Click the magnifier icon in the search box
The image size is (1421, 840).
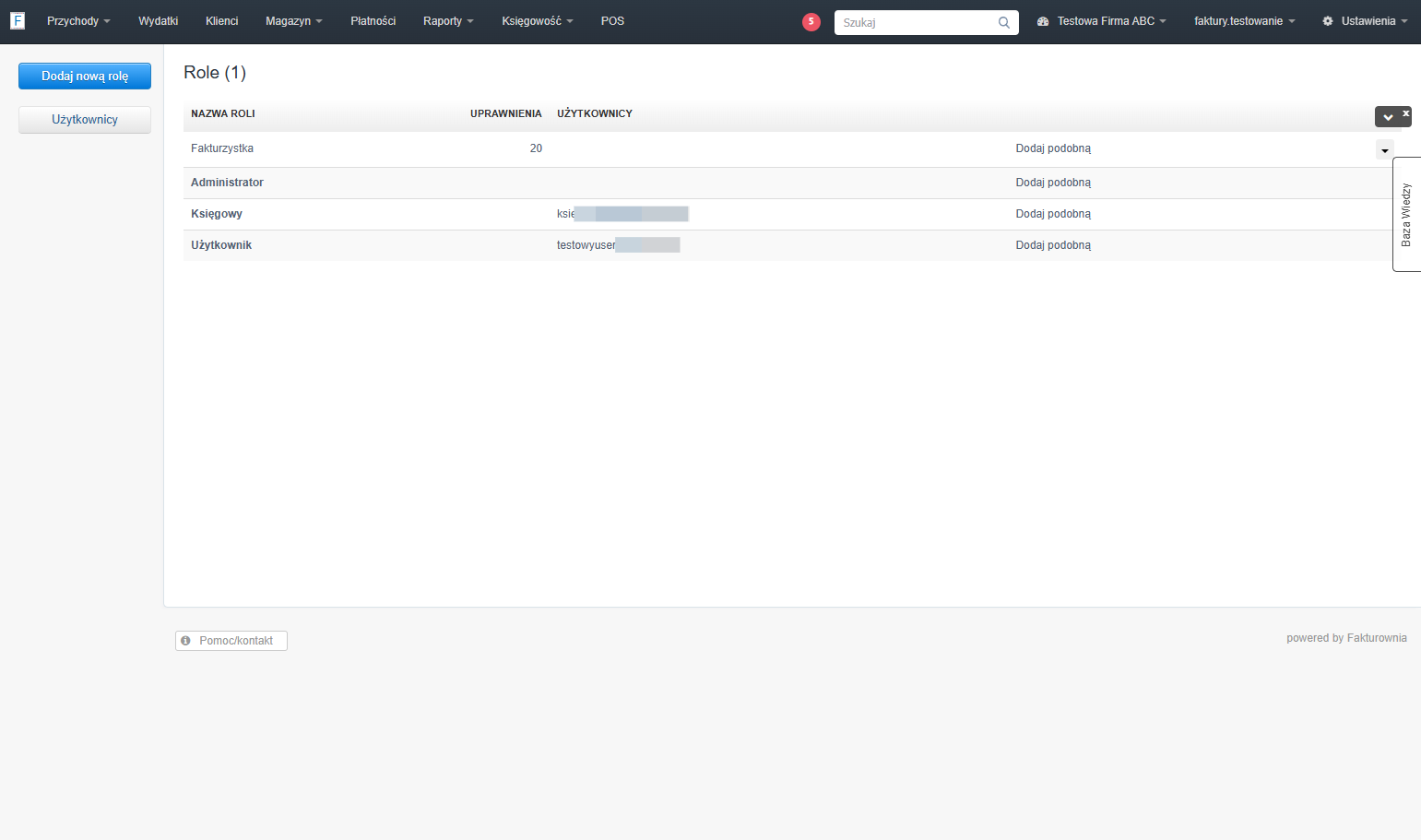1004,22
